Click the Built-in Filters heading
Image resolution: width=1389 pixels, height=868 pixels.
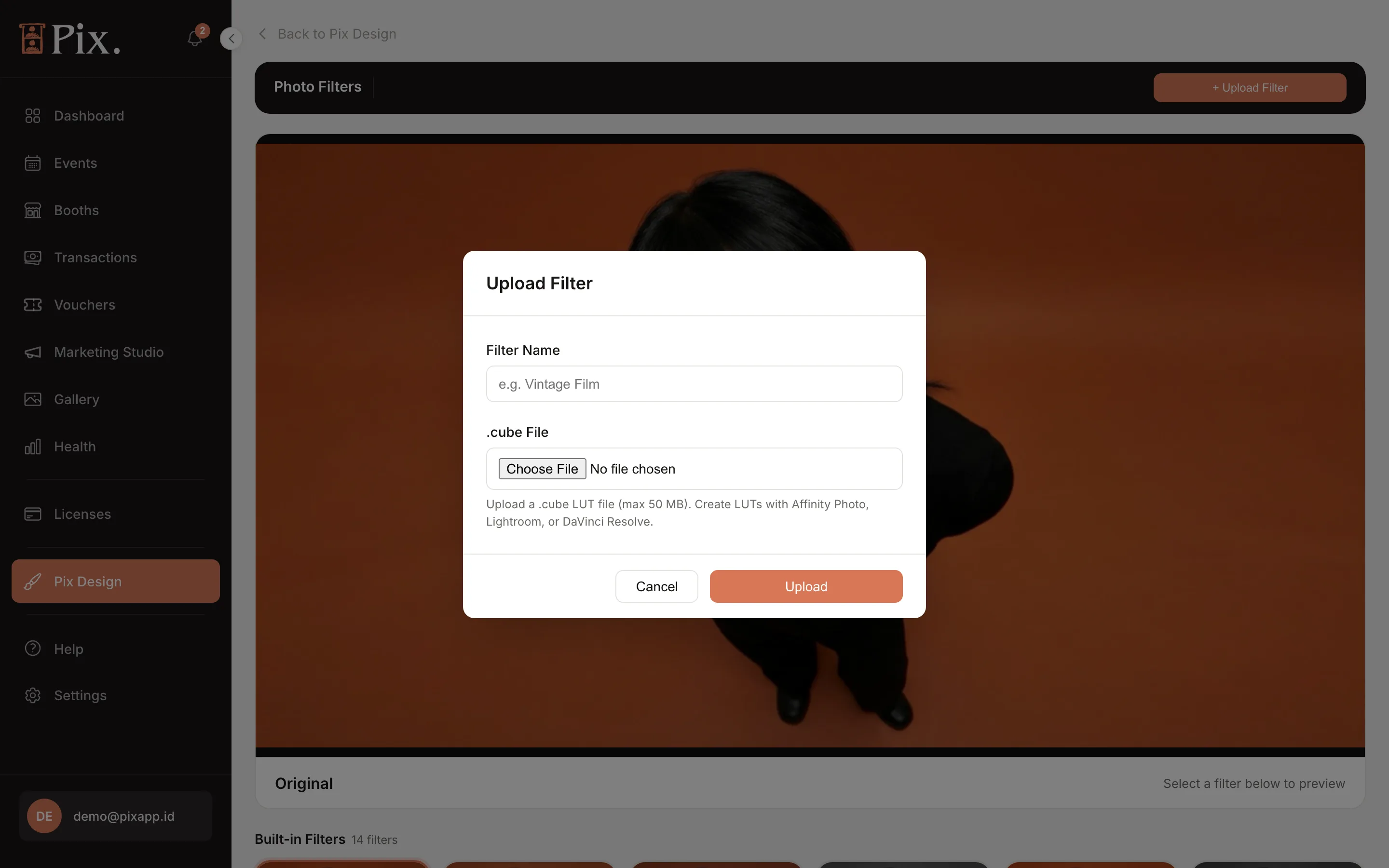(300, 839)
